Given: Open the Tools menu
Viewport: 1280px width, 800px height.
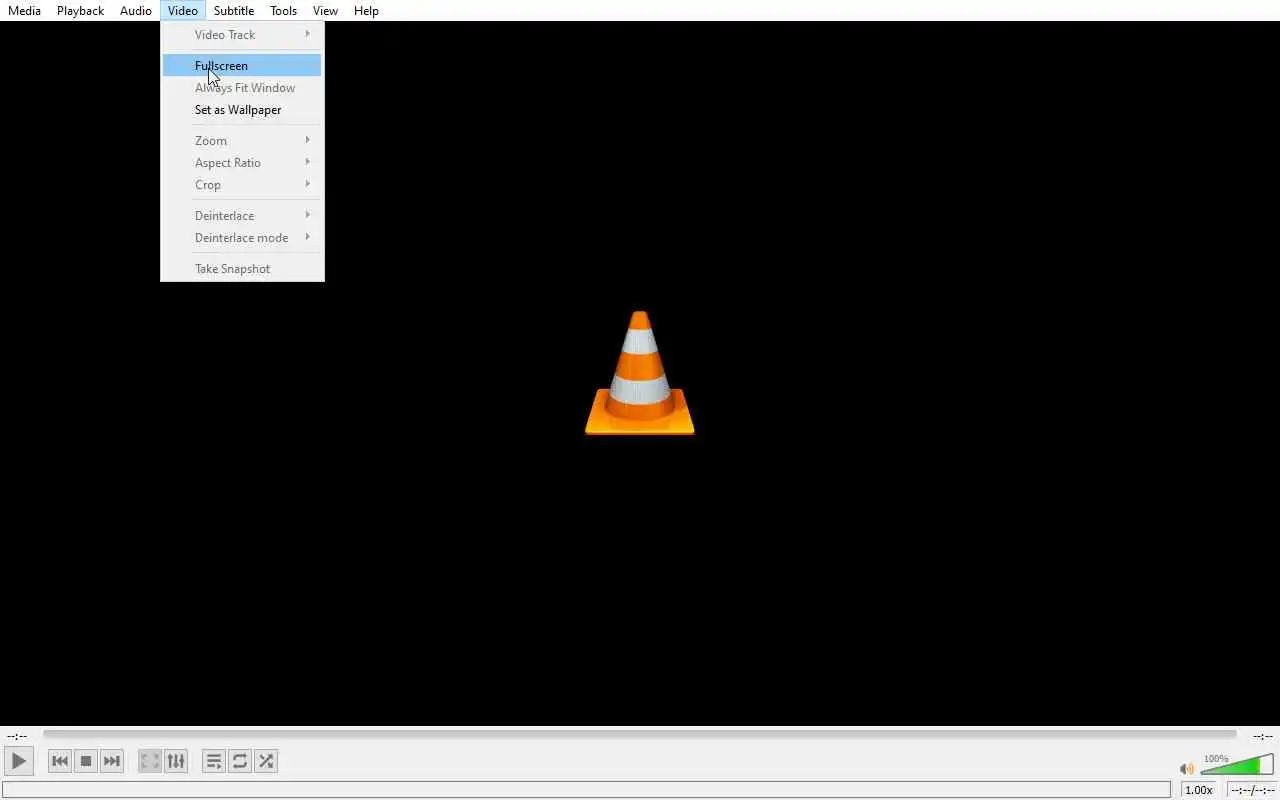Looking at the screenshot, I should coord(284,10).
